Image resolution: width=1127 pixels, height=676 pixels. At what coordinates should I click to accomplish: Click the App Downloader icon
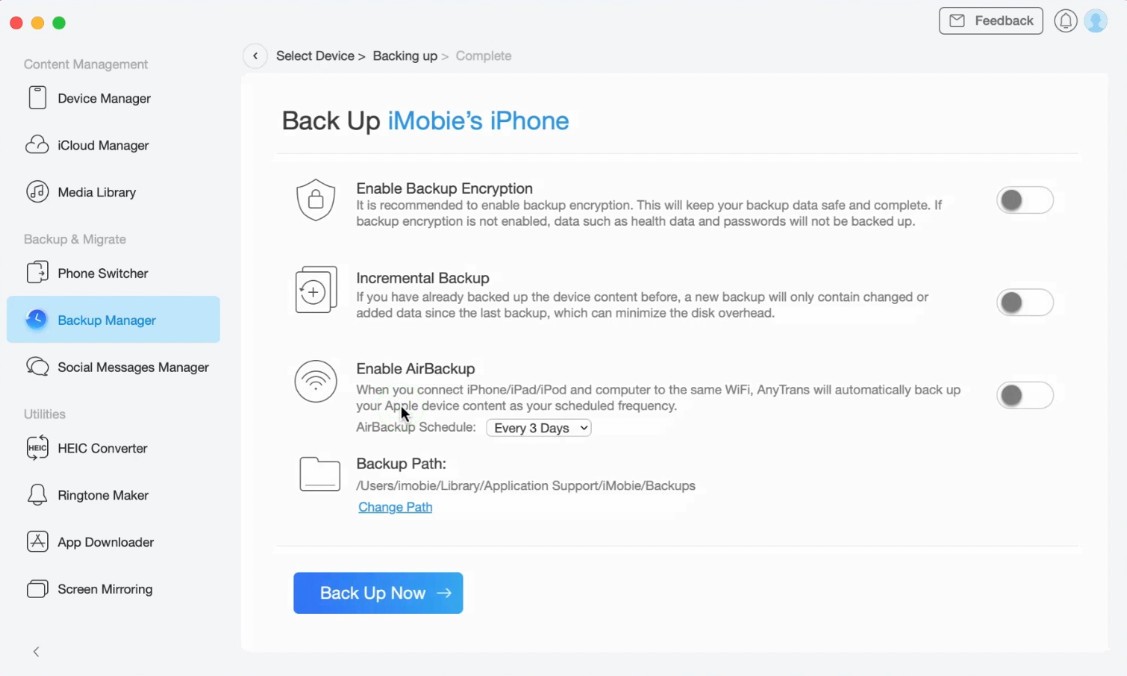click(37, 542)
